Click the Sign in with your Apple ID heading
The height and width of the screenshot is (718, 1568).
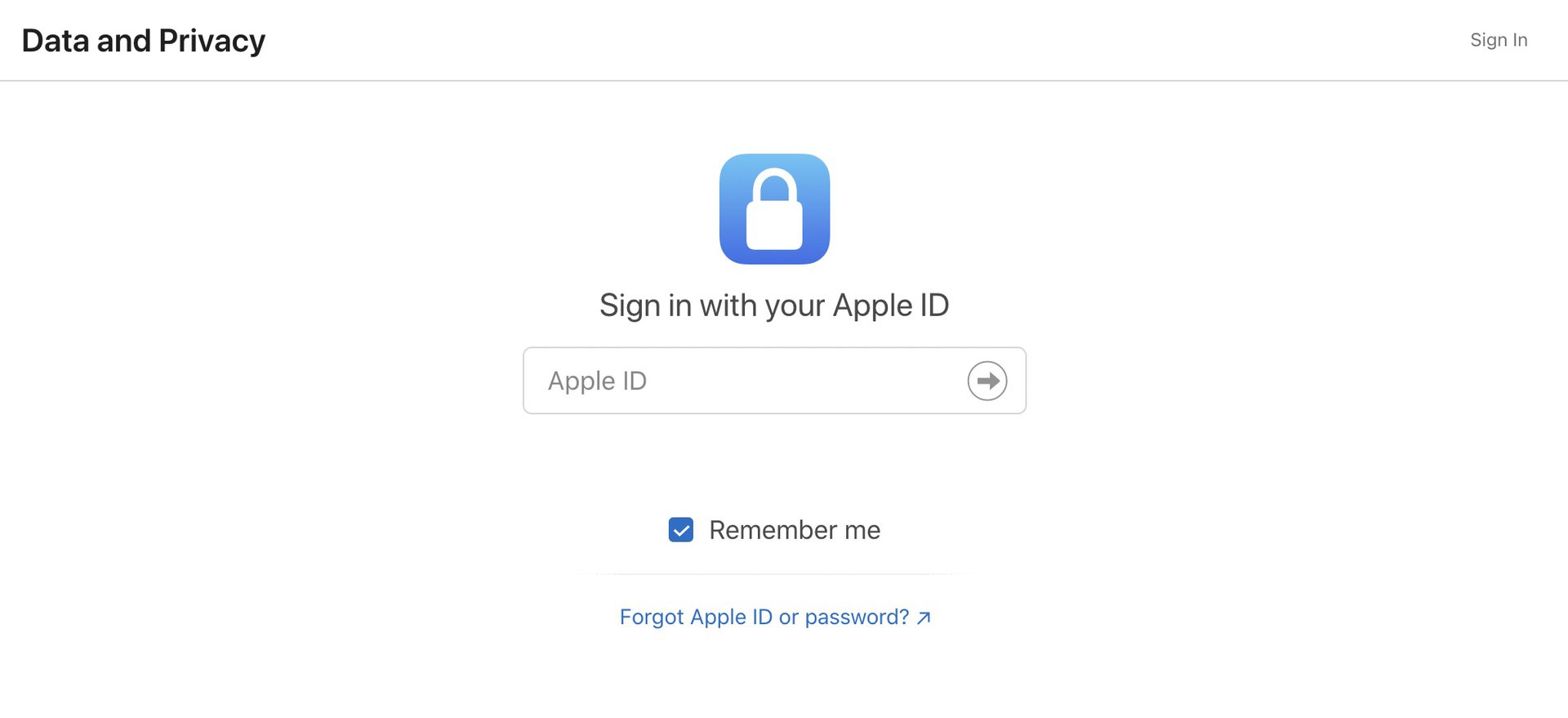(773, 305)
